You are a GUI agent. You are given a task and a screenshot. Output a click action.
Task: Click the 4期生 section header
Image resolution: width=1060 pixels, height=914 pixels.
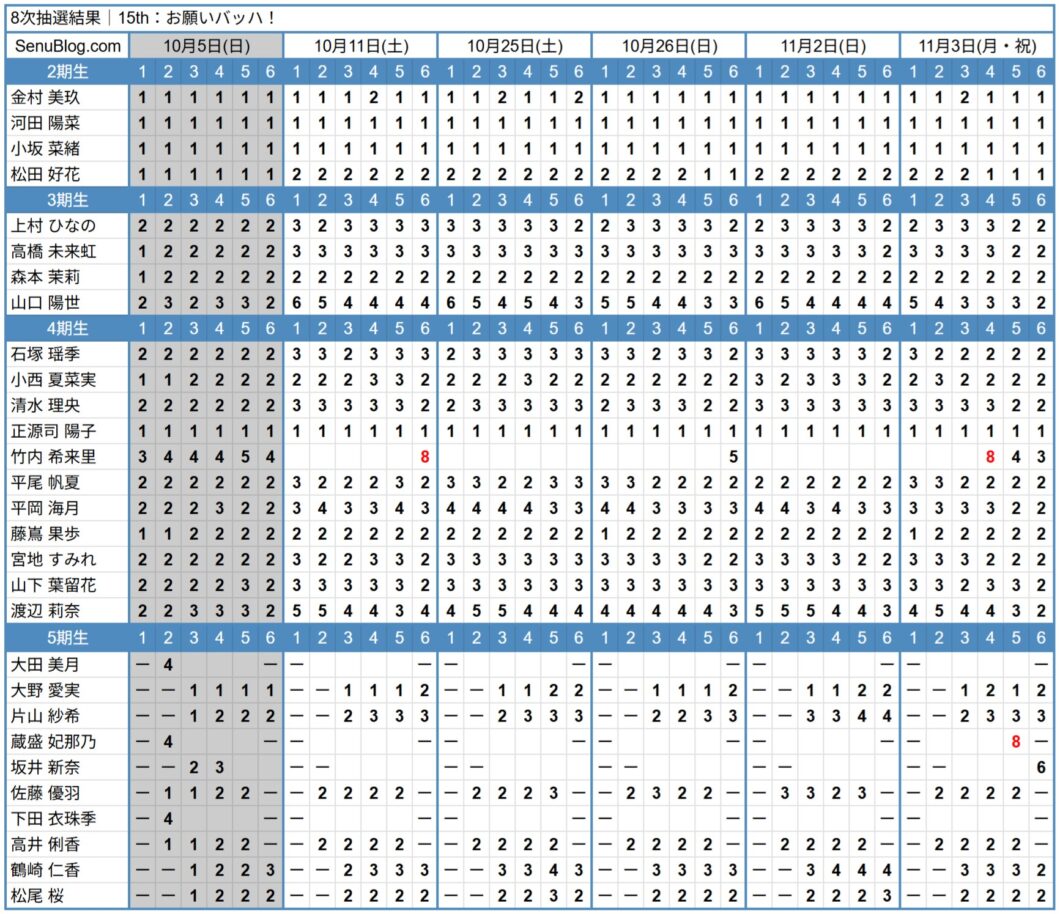pos(68,329)
